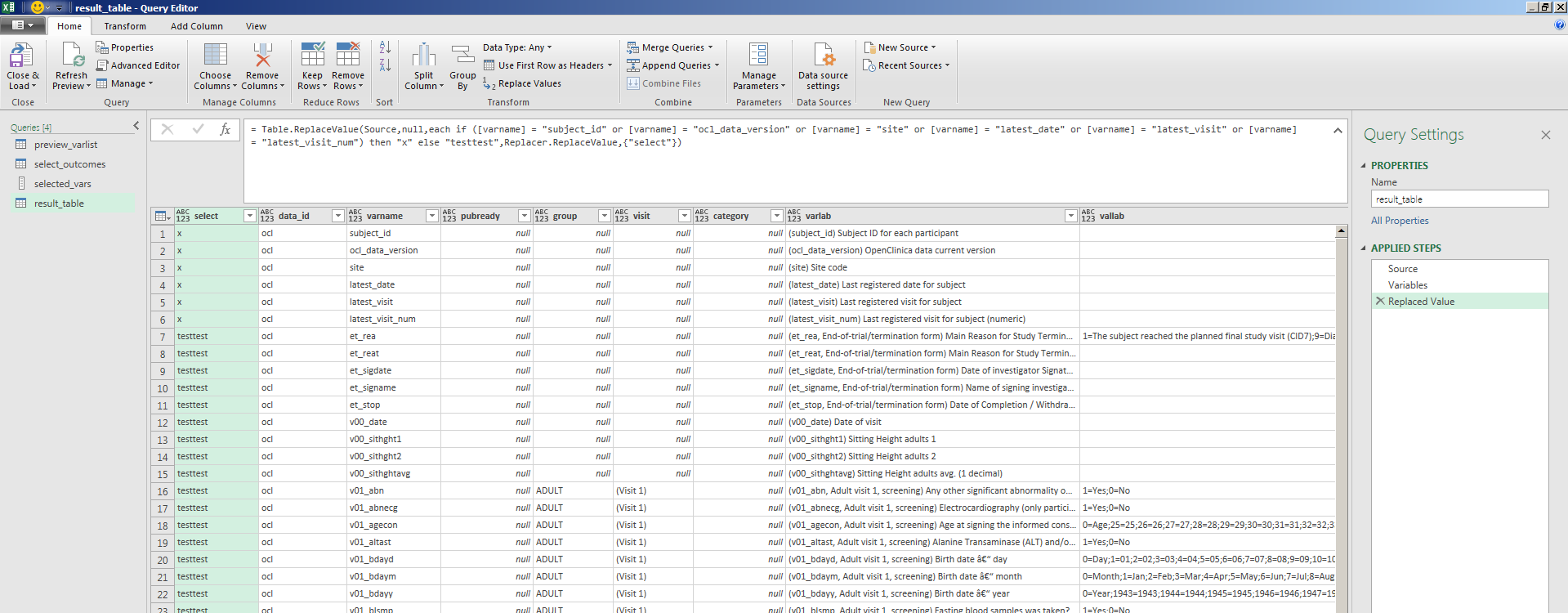The image size is (1568, 613).
Task: Cancel the formula edit with the X button
Action: pyautogui.click(x=168, y=129)
